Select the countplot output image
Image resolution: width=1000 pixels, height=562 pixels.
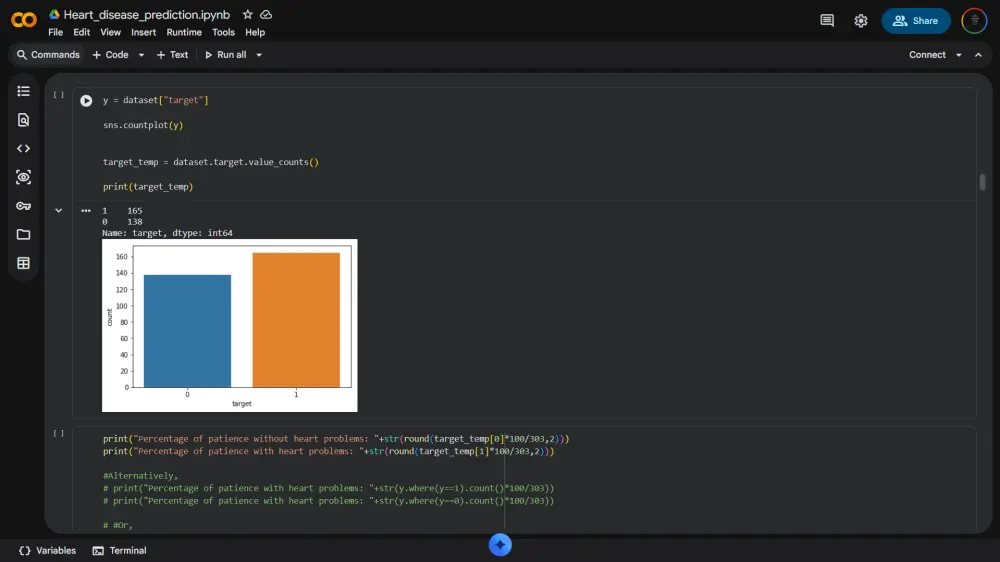tap(230, 325)
